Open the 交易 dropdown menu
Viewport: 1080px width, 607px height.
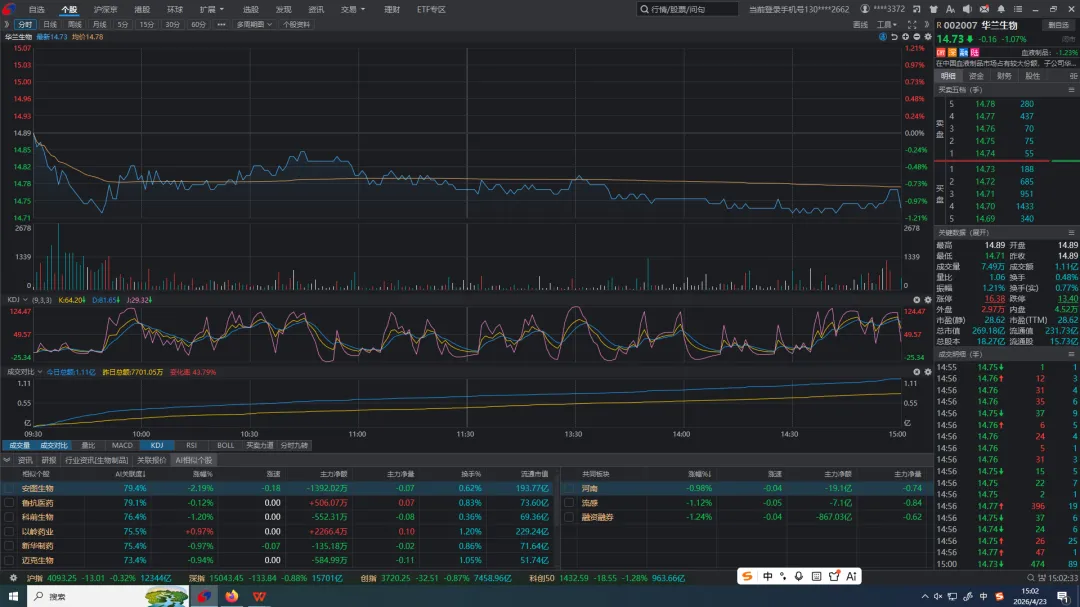pyautogui.click(x=353, y=10)
